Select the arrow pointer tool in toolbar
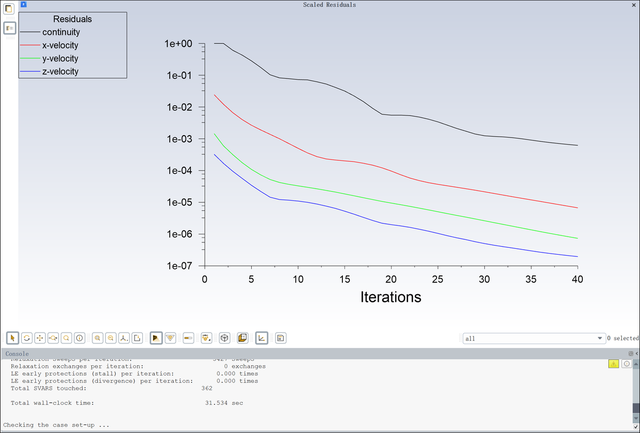 pyautogui.click(x=13, y=338)
